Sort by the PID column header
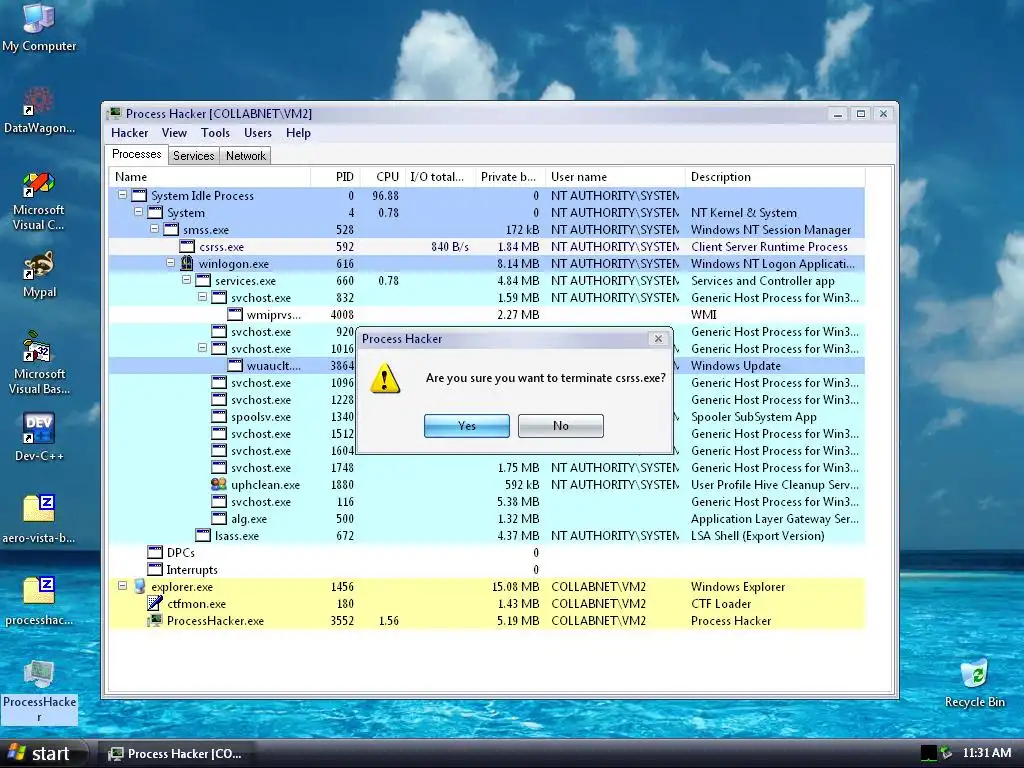This screenshot has height=768, width=1024. point(335,177)
